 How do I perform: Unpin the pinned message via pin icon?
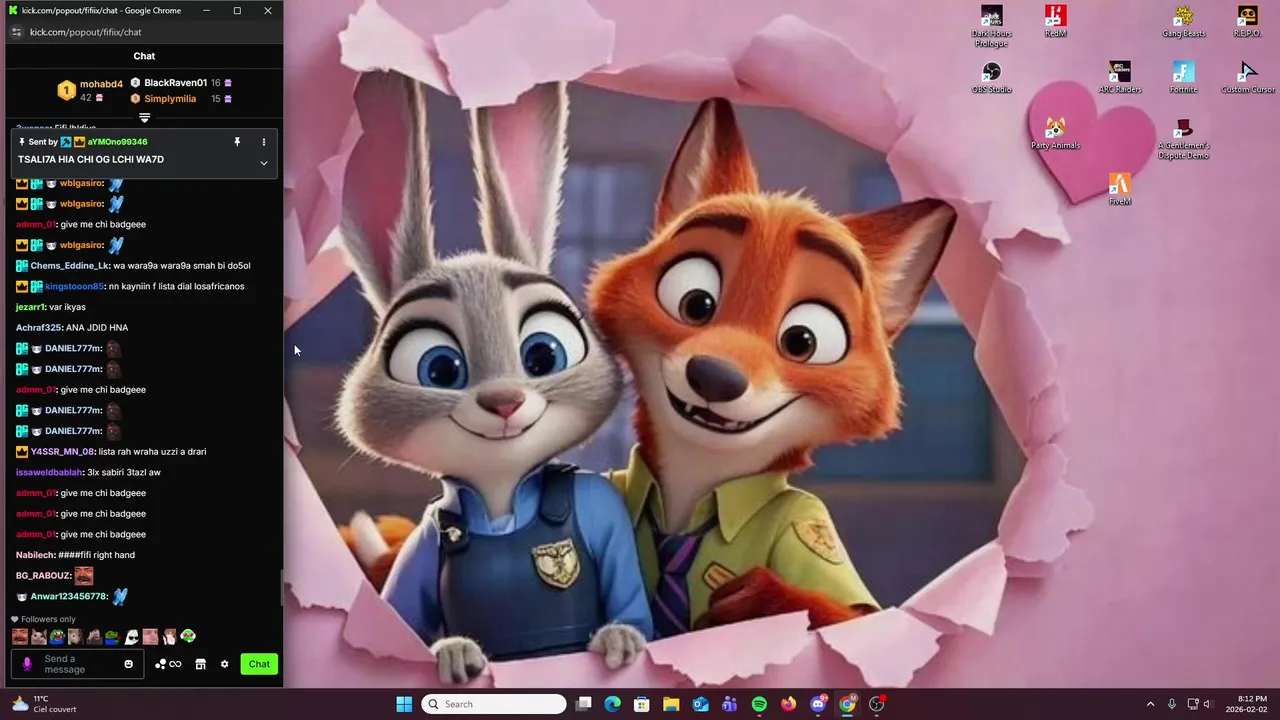tap(237, 142)
